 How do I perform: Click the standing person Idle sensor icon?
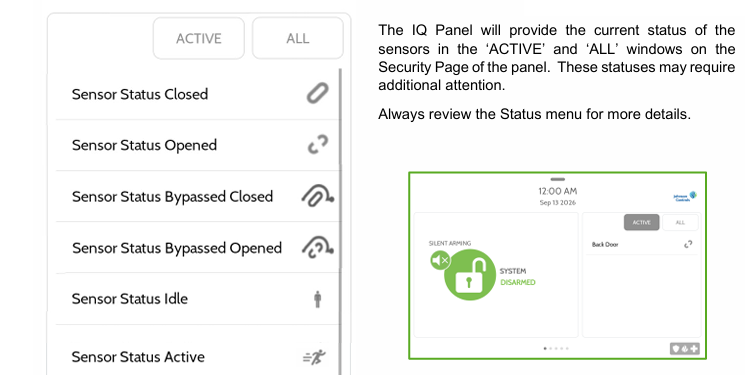pos(317,299)
